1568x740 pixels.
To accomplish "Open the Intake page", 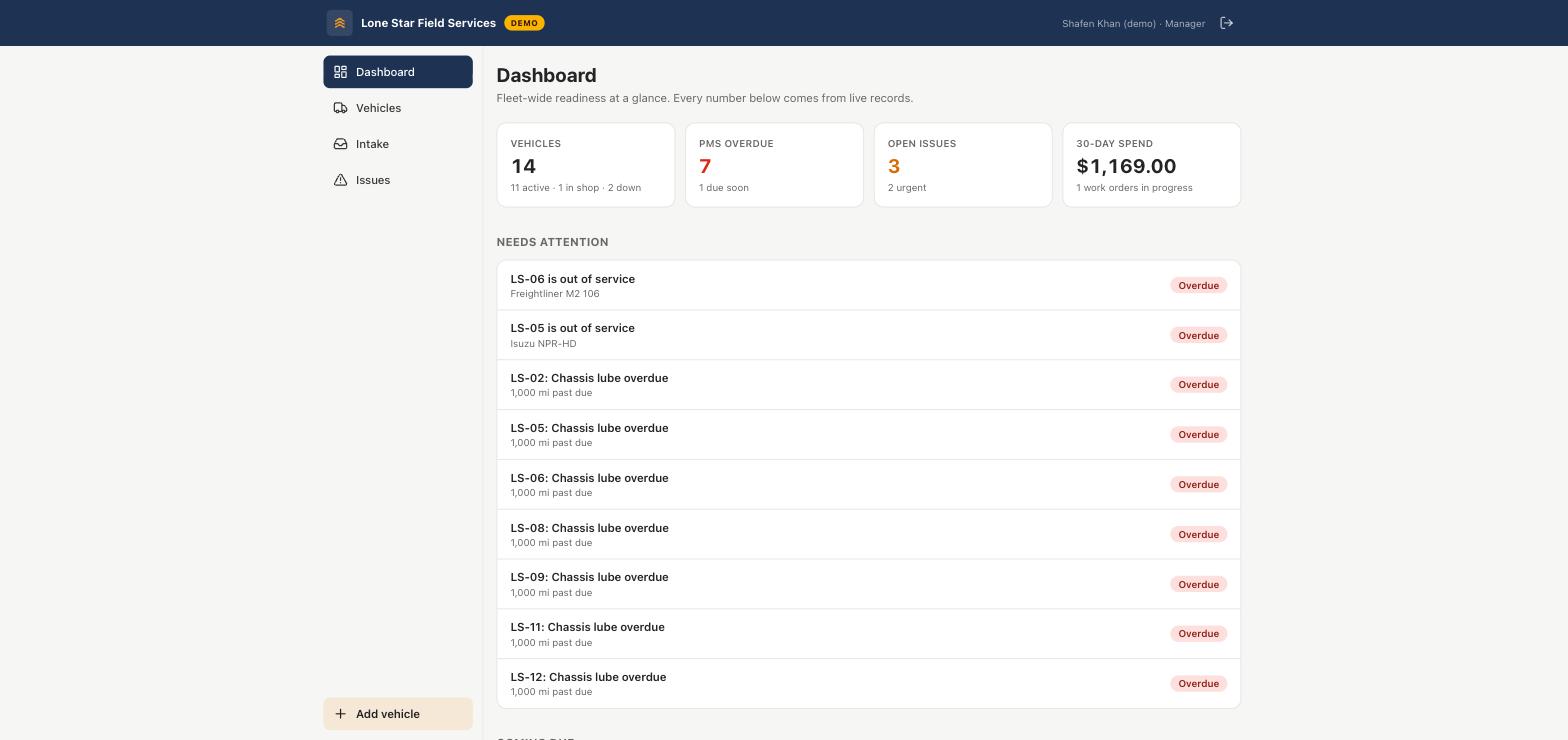I will click(398, 144).
